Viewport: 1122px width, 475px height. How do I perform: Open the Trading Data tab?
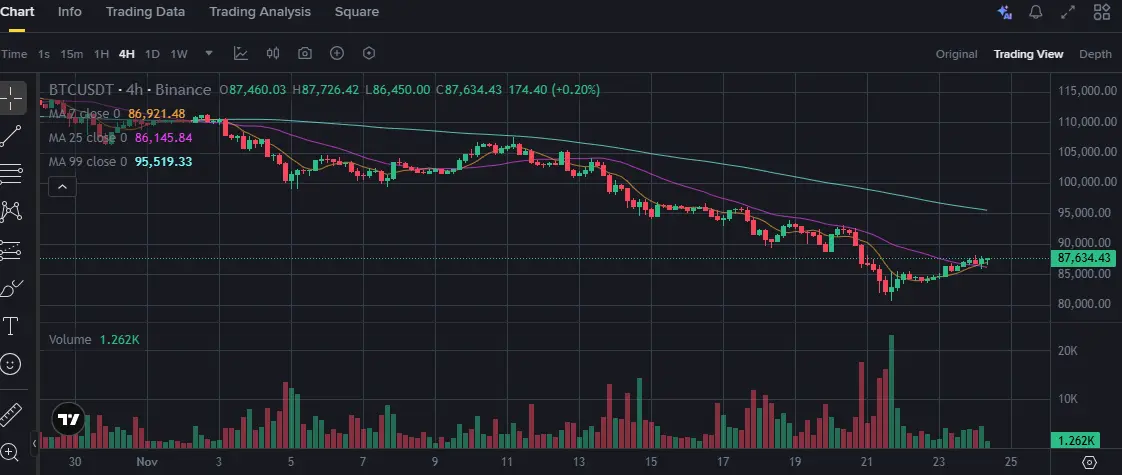(x=145, y=12)
